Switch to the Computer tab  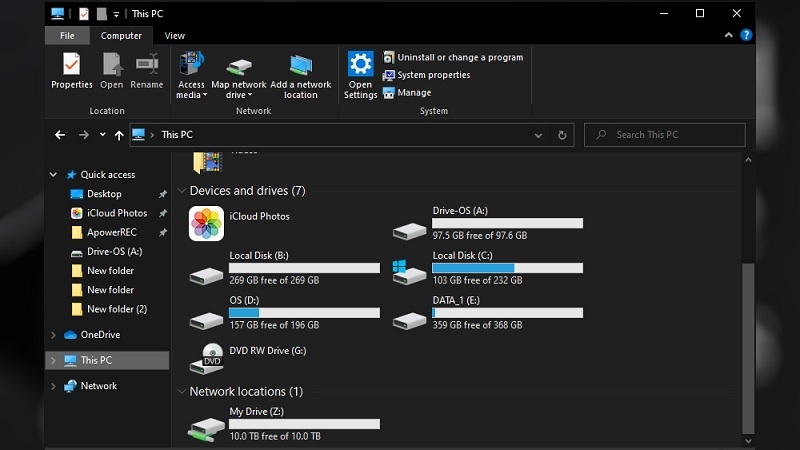pyautogui.click(x=121, y=36)
